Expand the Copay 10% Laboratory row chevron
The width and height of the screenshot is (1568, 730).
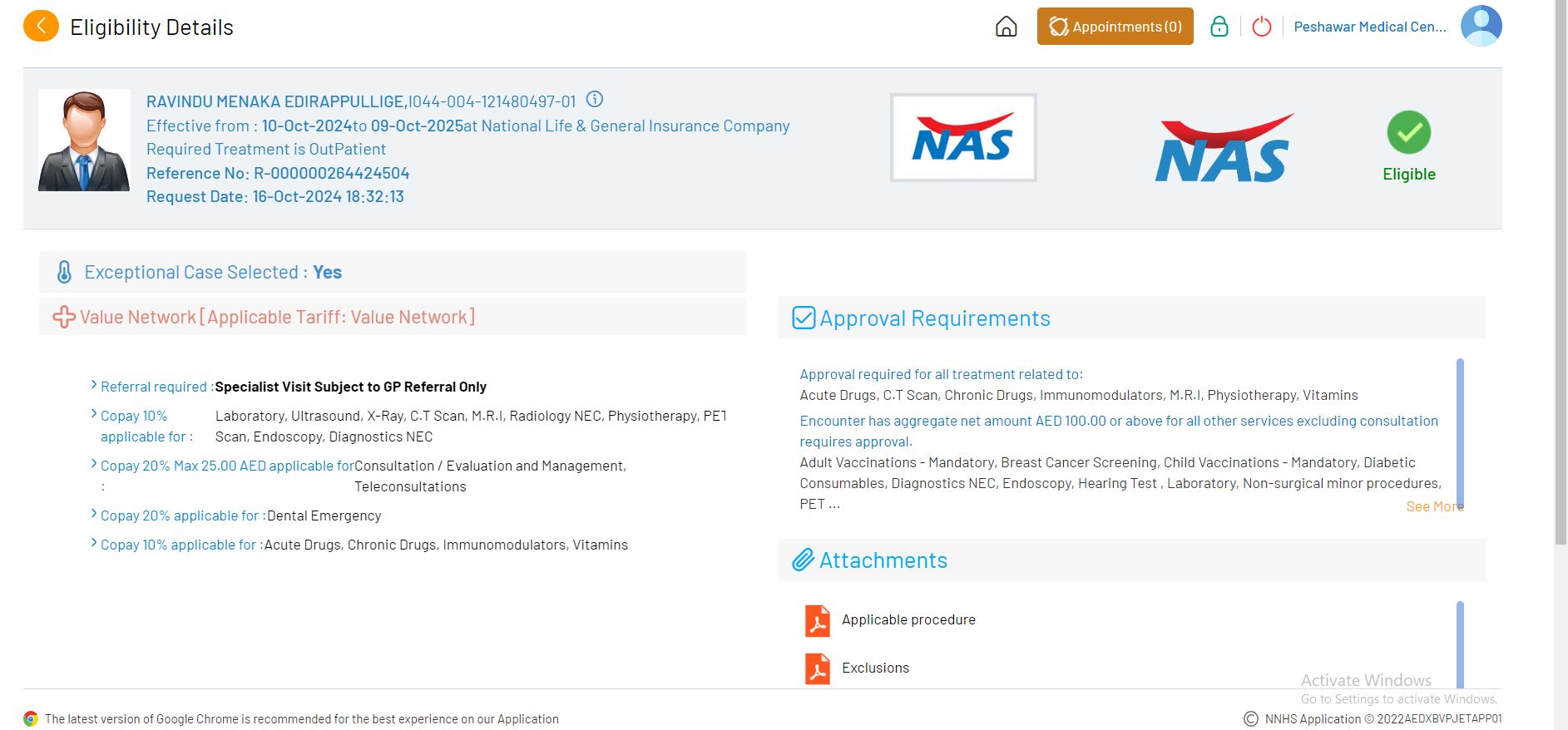[94, 413]
